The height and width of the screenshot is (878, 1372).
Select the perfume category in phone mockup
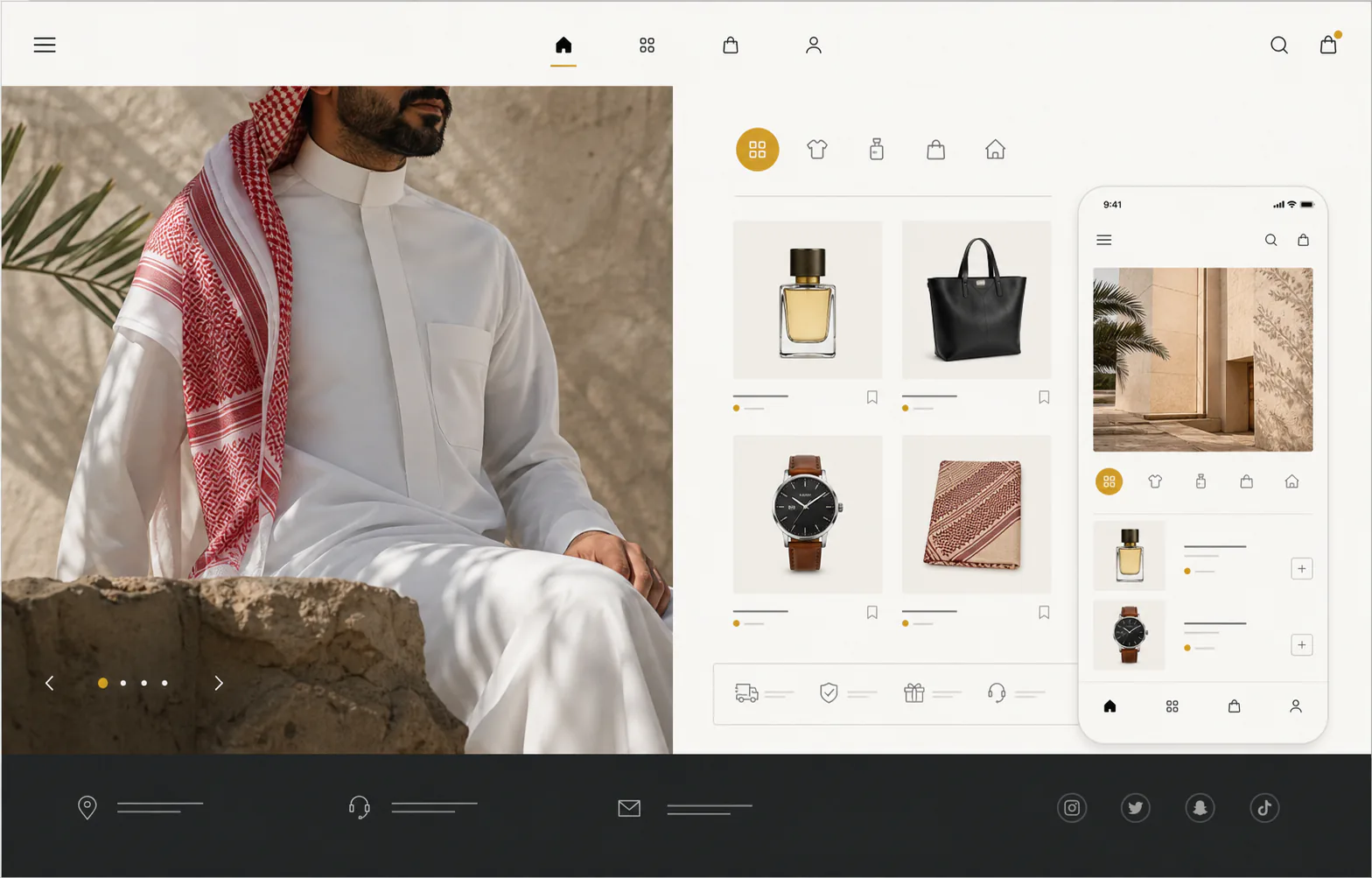pyautogui.click(x=1200, y=481)
